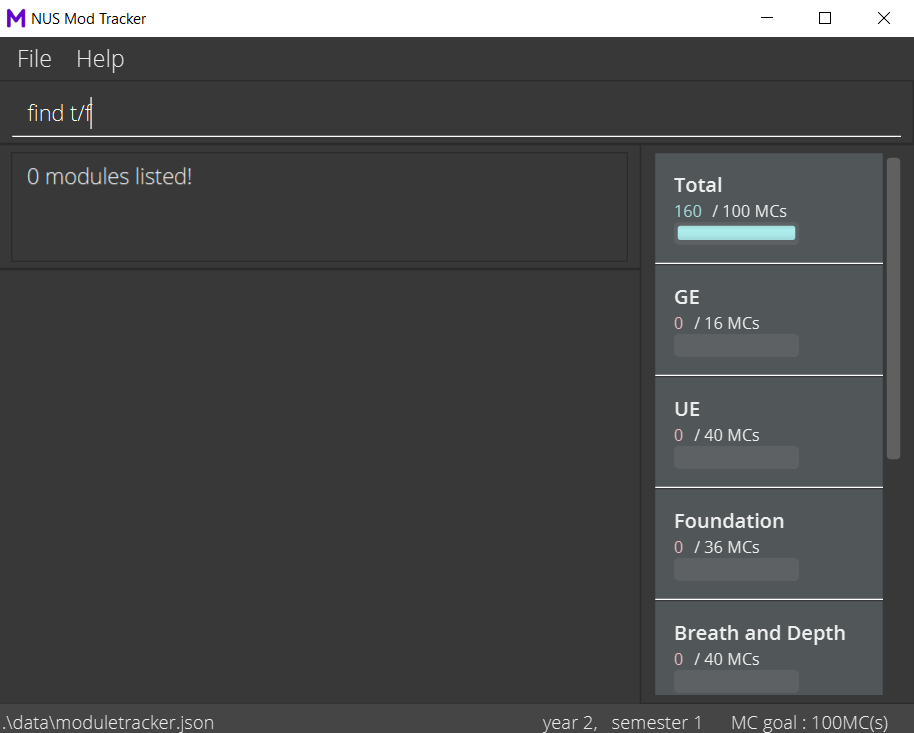The width and height of the screenshot is (914, 733).
Task: Click 'MC goal : 100MC(s)' in status bar
Action: (x=810, y=723)
